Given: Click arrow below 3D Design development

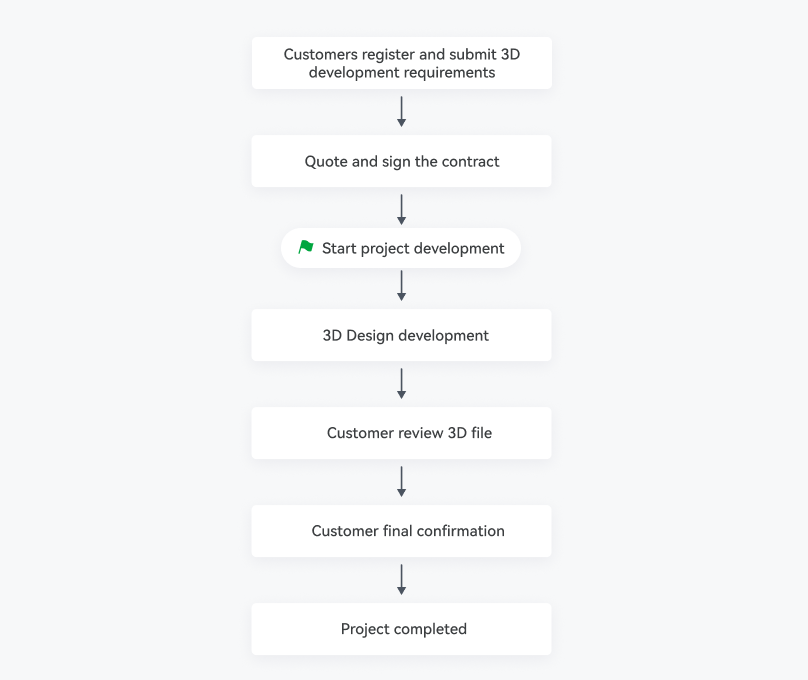Looking at the screenshot, I should [401, 384].
